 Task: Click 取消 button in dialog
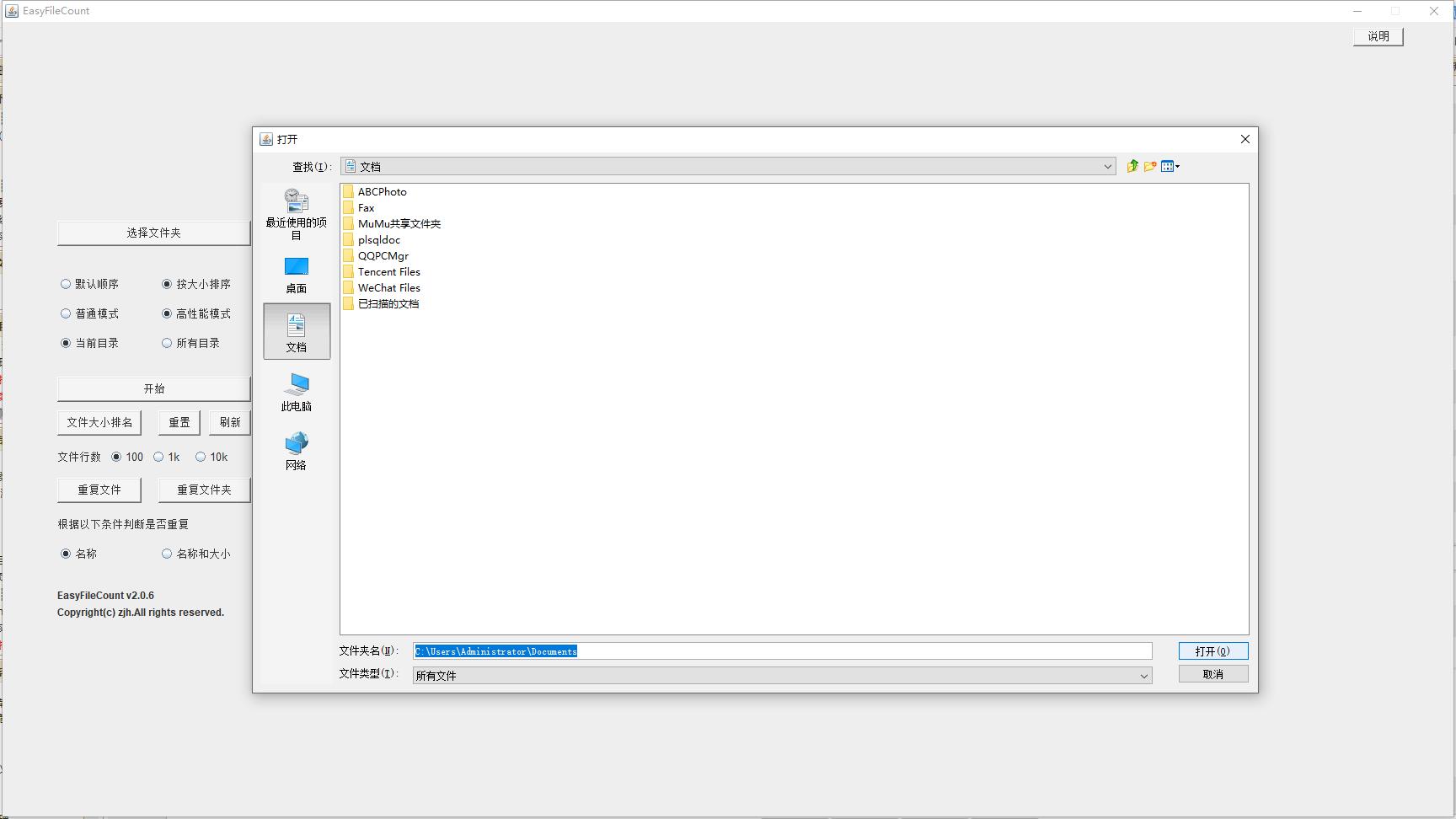click(1213, 674)
